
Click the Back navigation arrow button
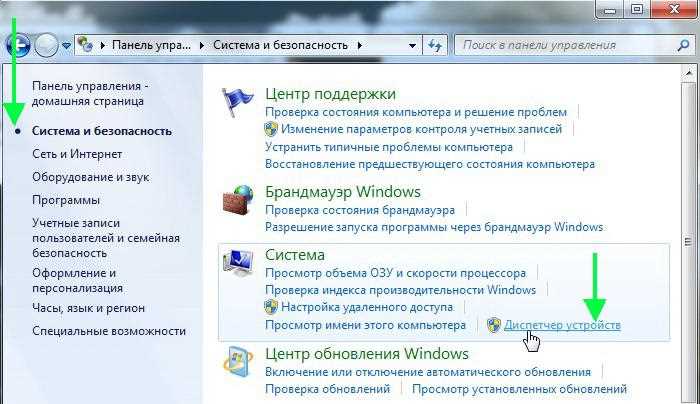point(18,45)
